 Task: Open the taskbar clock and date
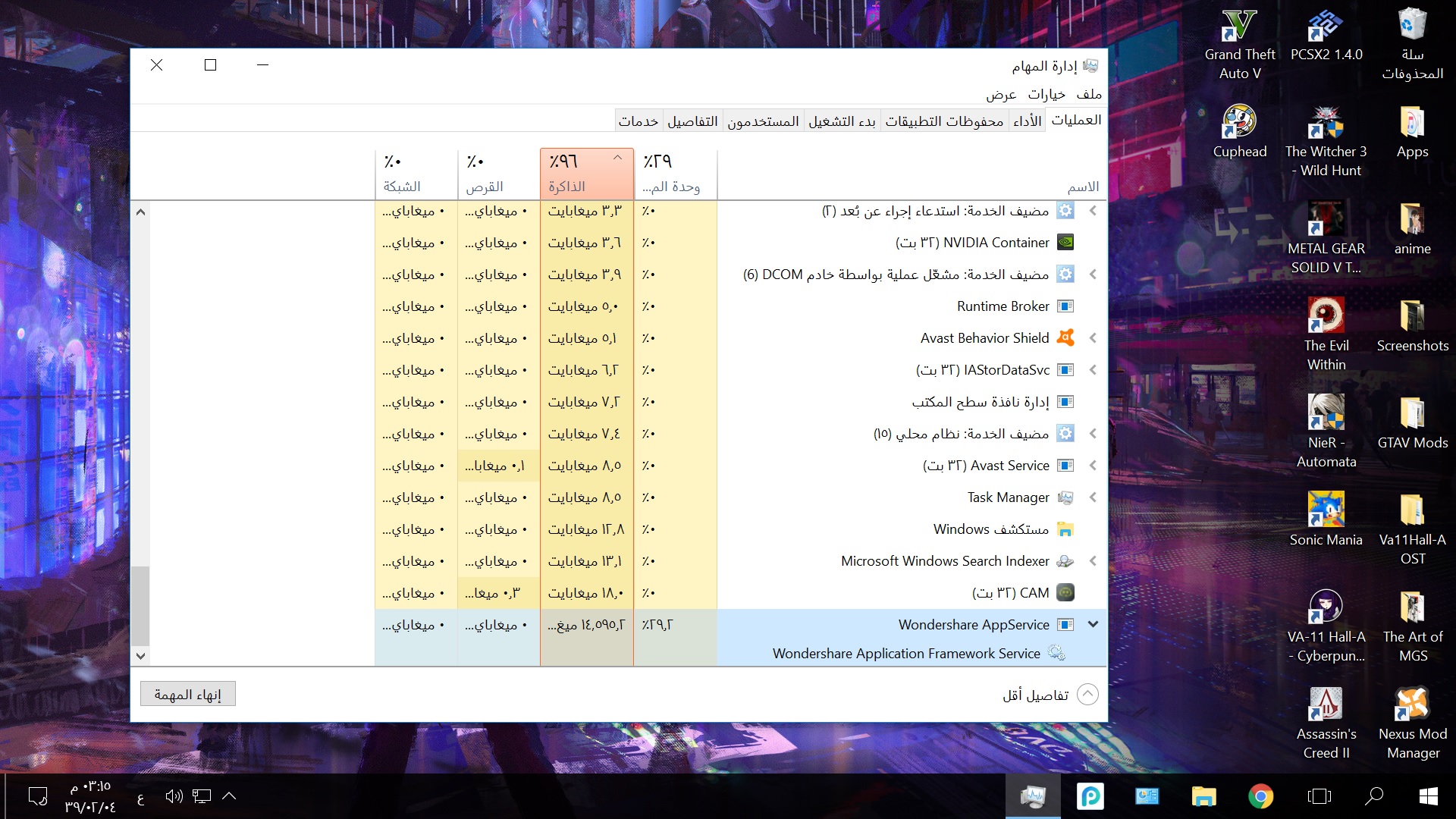coord(90,796)
